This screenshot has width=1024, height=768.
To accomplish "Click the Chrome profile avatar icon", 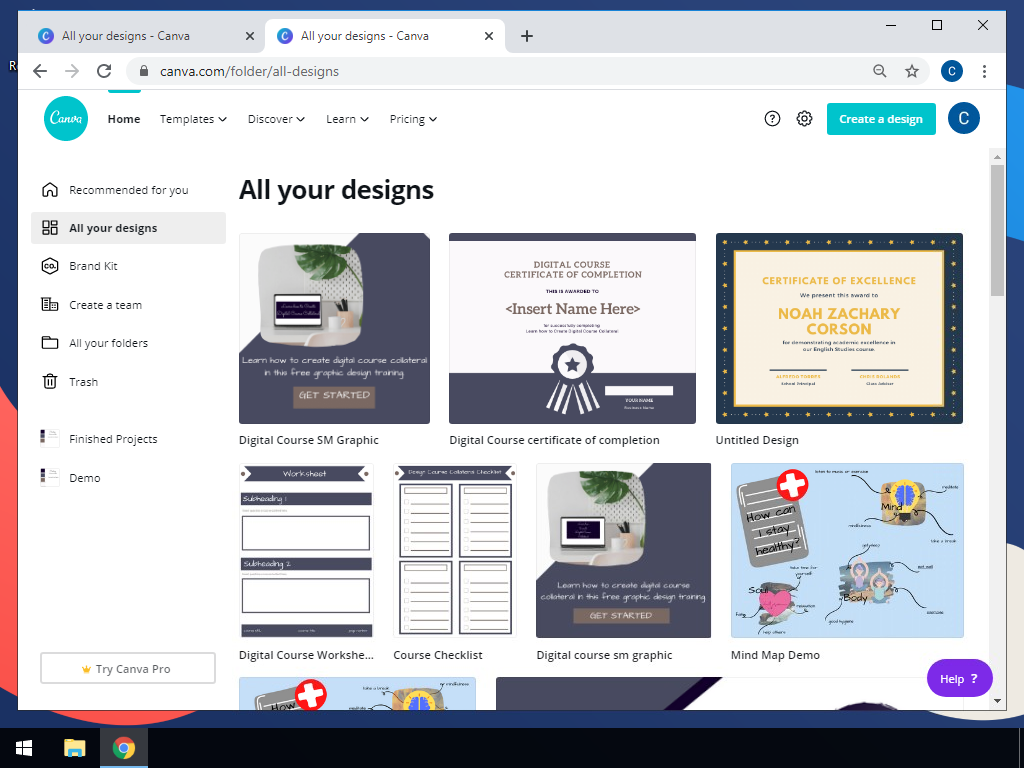I will [x=952, y=71].
